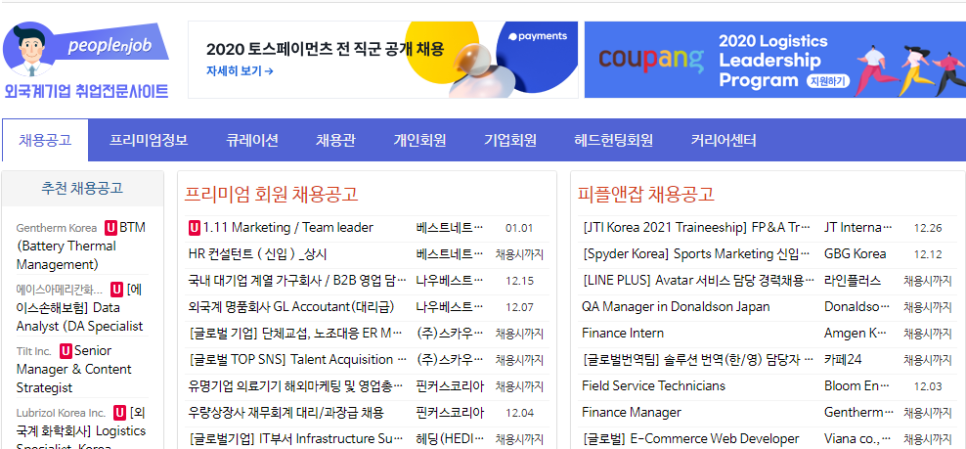Open recommended BTM (Battery Thermal Management) job
The height and width of the screenshot is (449, 966).
(81, 246)
